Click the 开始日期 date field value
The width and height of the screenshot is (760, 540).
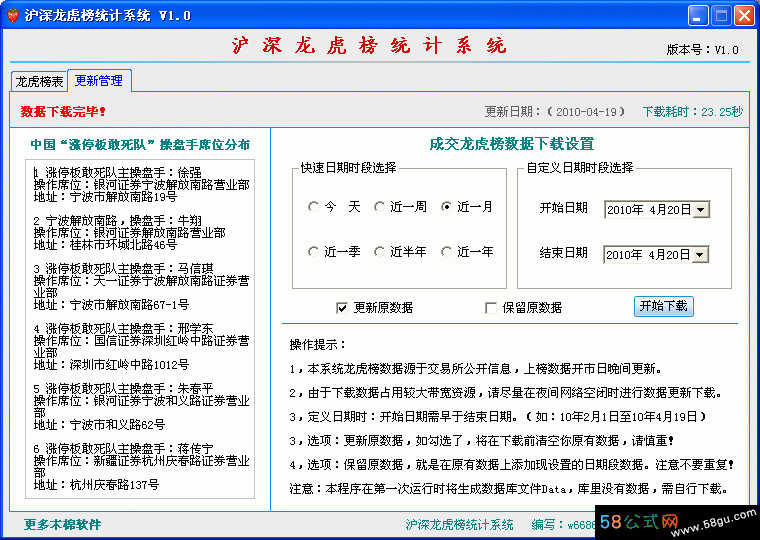[x=649, y=210]
